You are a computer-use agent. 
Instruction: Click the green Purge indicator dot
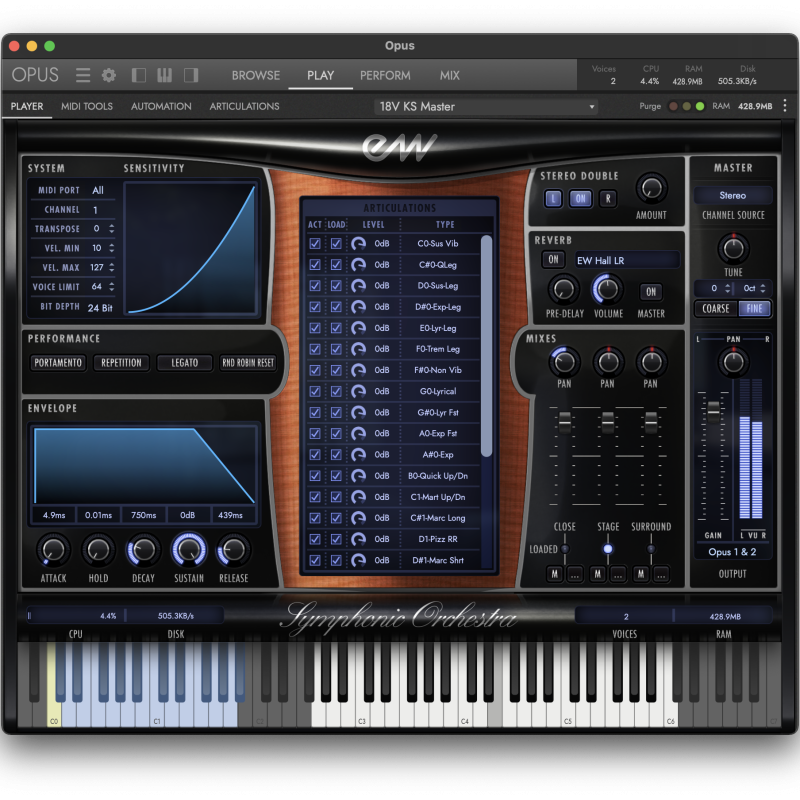point(700,106)
